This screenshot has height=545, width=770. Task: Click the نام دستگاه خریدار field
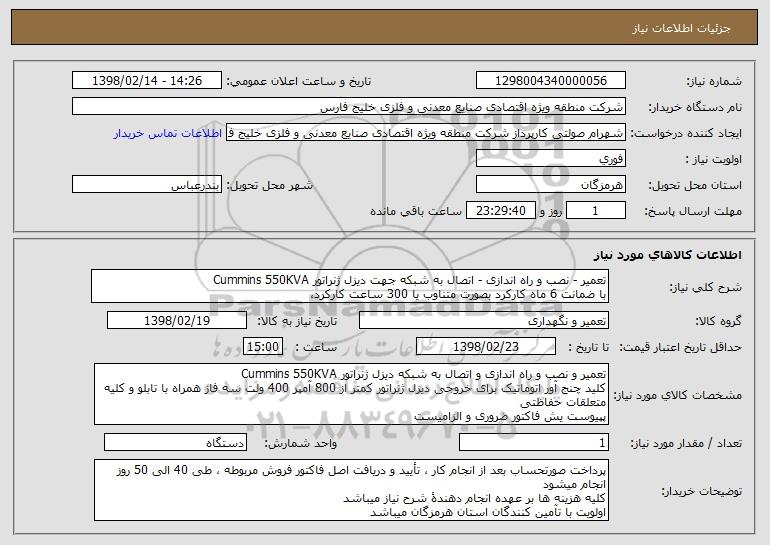pyautogui.click(x=349, y=107)
